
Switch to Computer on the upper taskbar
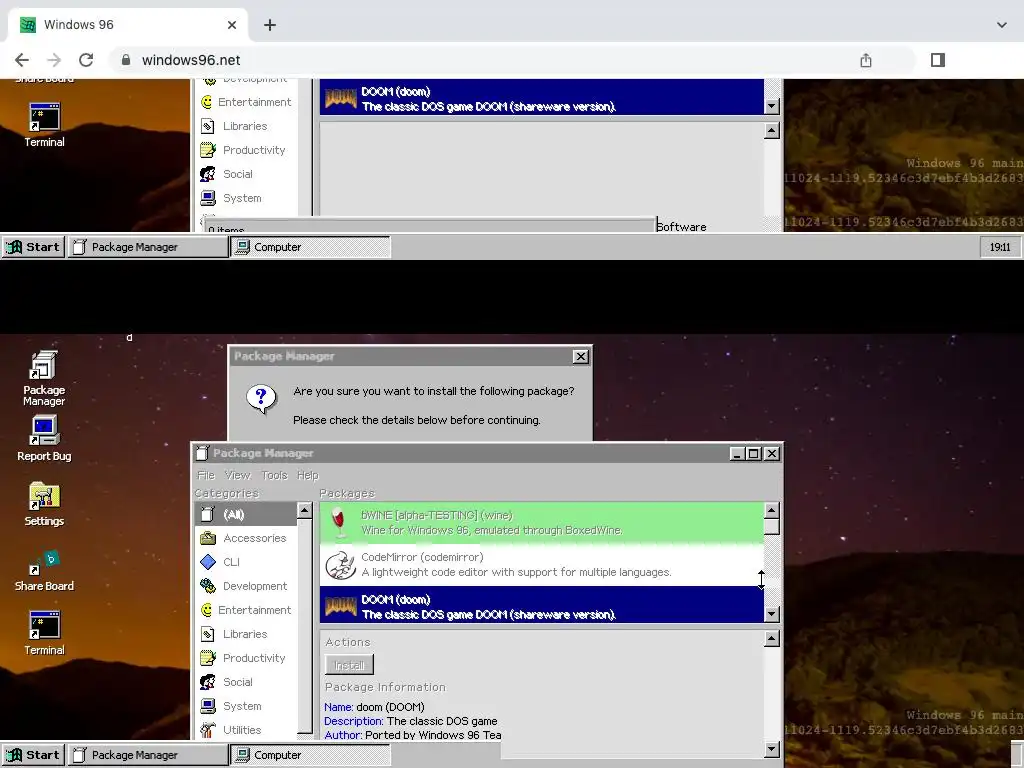point(311,247)
